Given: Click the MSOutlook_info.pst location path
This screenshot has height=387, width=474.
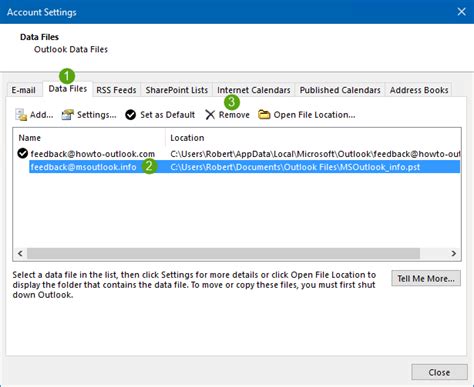Looking at the screenshot, I should click(295, 167).
